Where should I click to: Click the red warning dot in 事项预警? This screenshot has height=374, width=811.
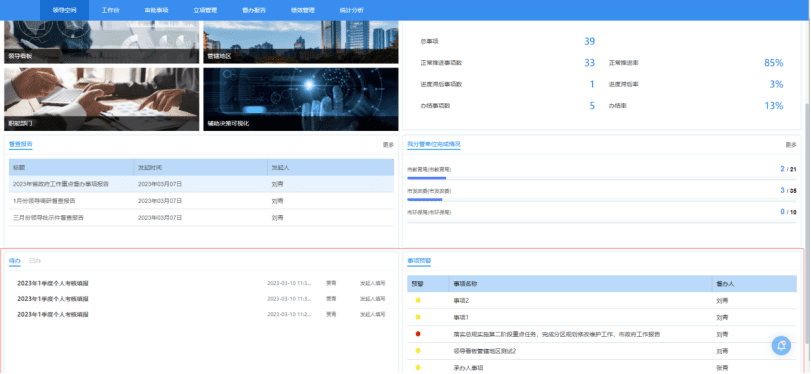click(x=418, y=334)
